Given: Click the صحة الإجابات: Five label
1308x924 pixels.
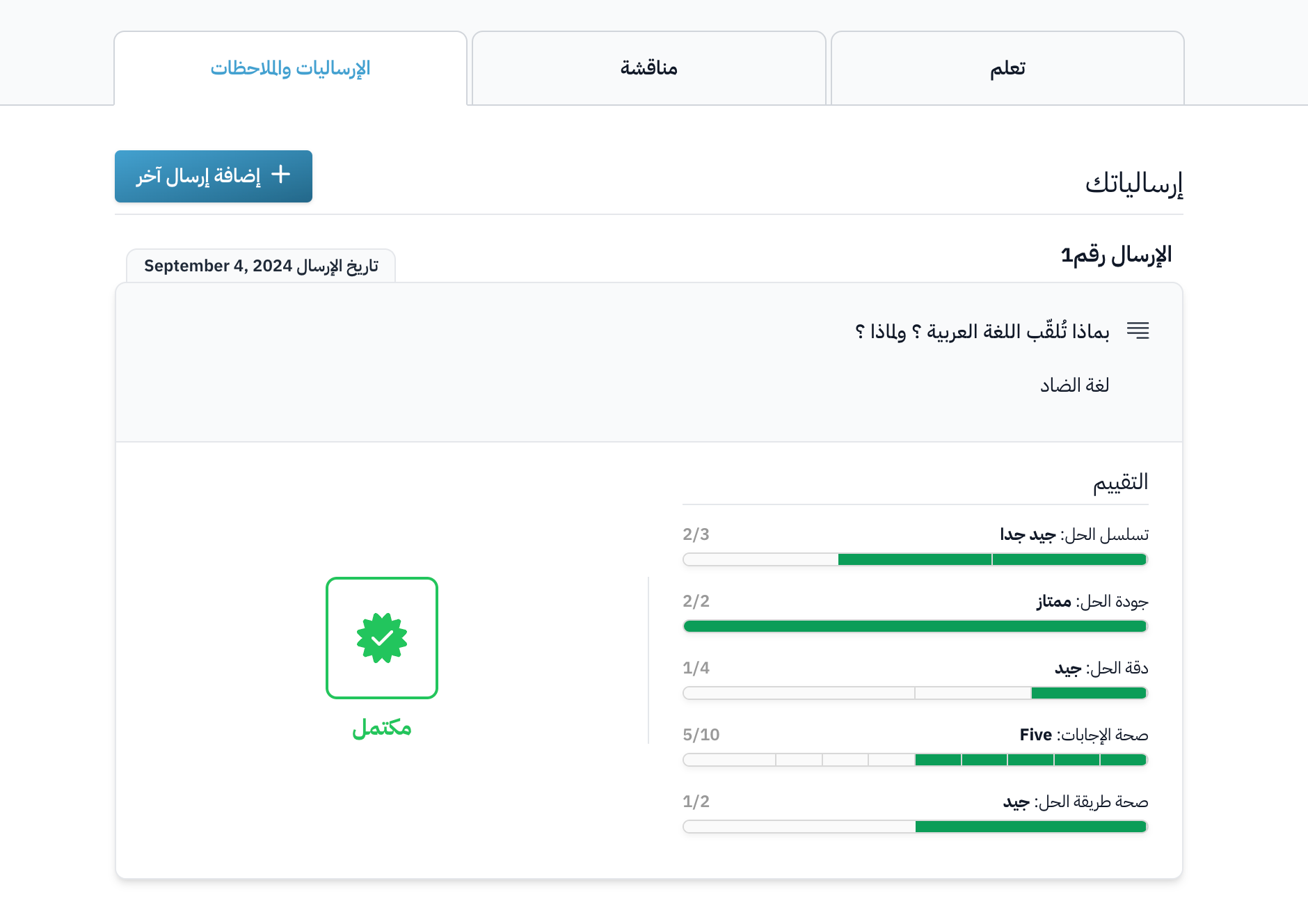Looking at the screenshot, I should click(1084, 735).
